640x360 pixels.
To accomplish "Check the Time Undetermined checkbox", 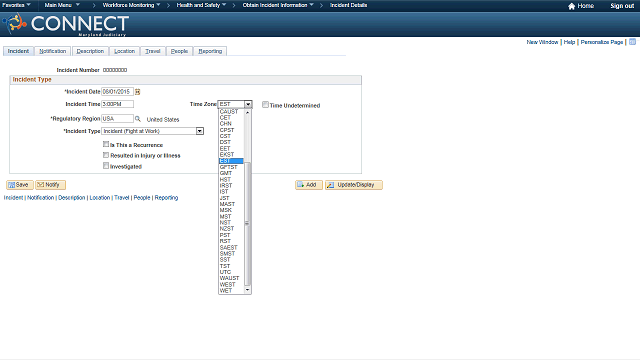I will [265, 105].
